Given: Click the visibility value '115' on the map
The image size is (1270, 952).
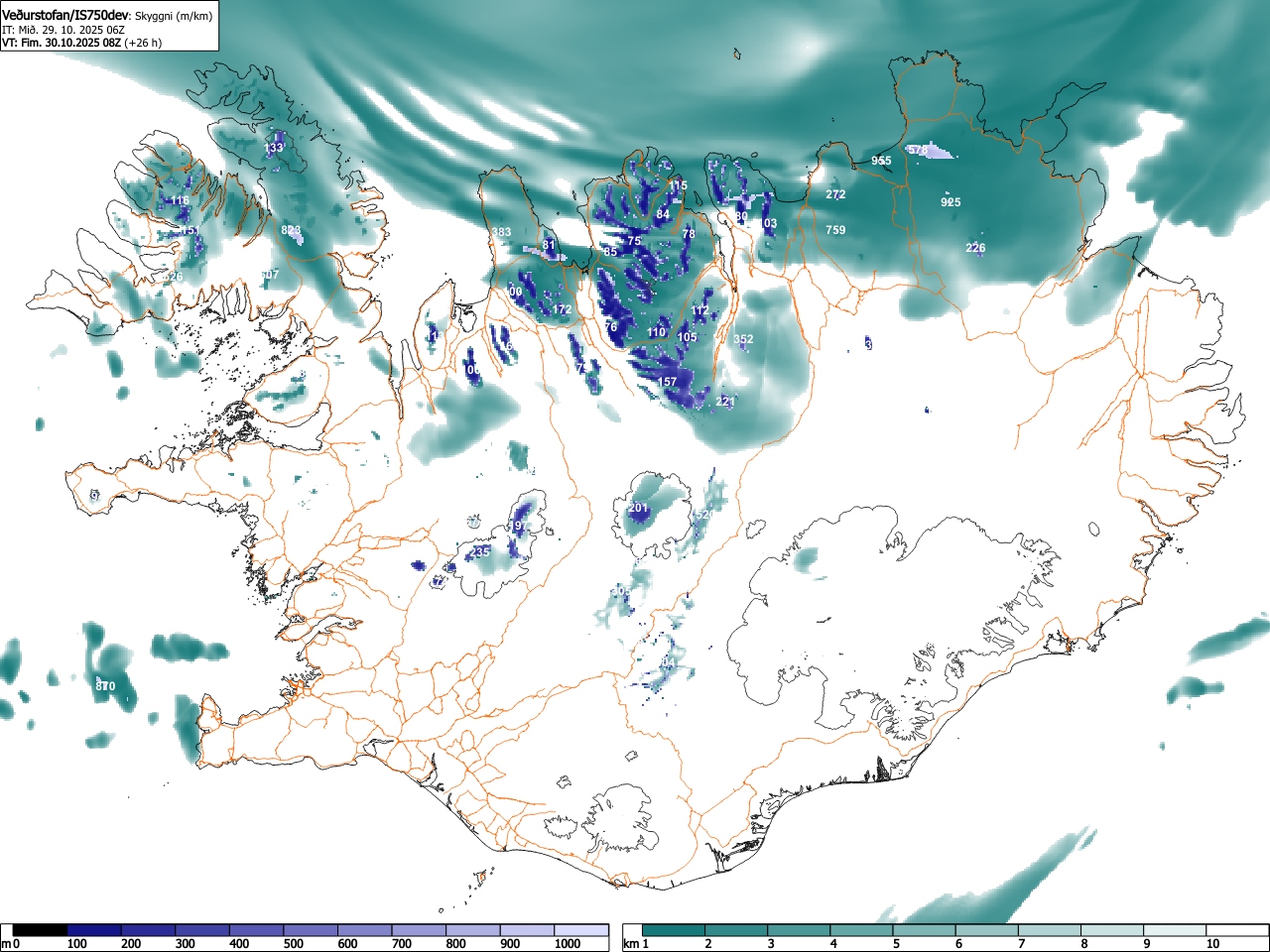Looking at the screenshot, I should [x=678, y=185].
